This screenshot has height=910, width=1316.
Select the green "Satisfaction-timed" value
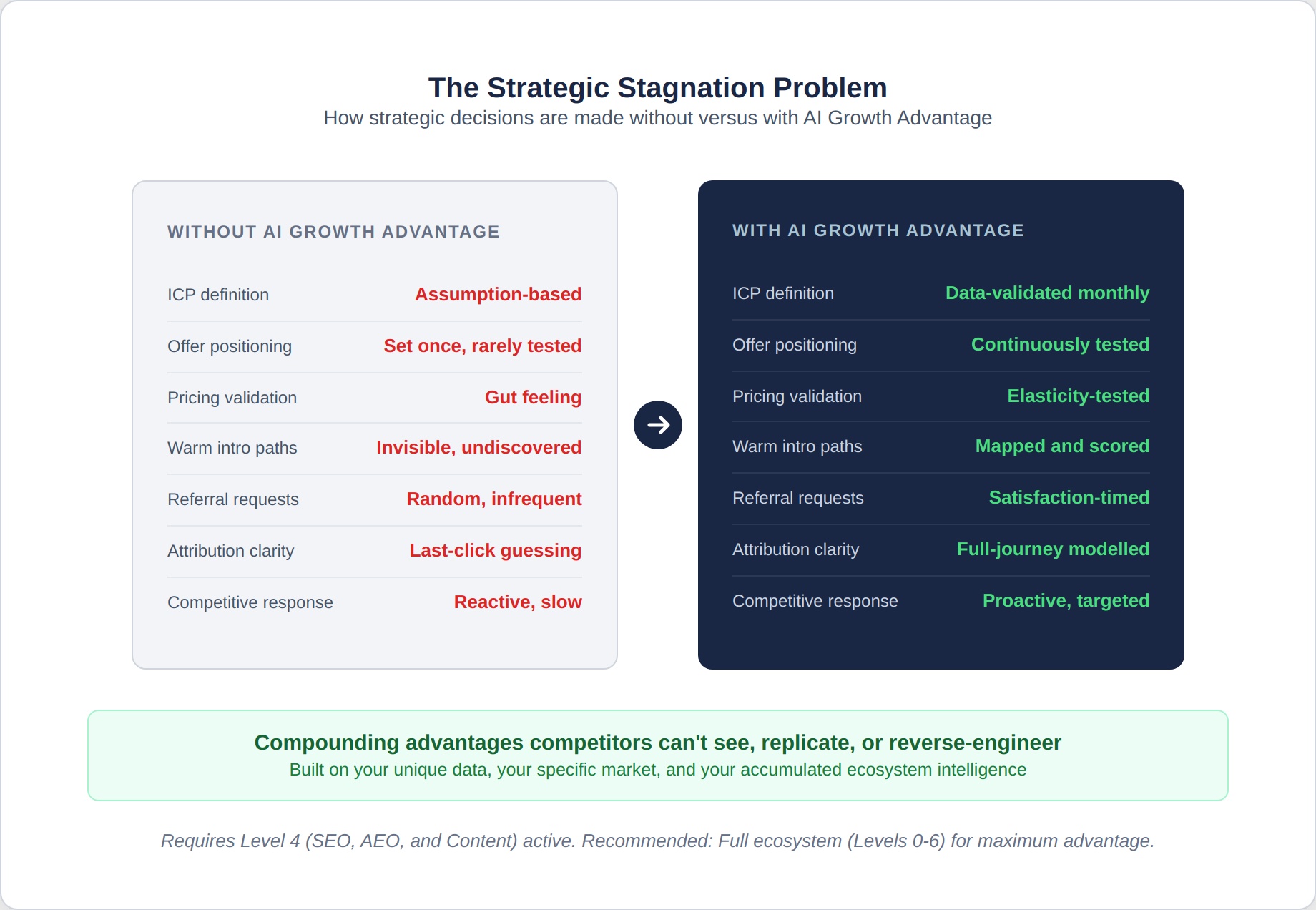point(1069,498)
